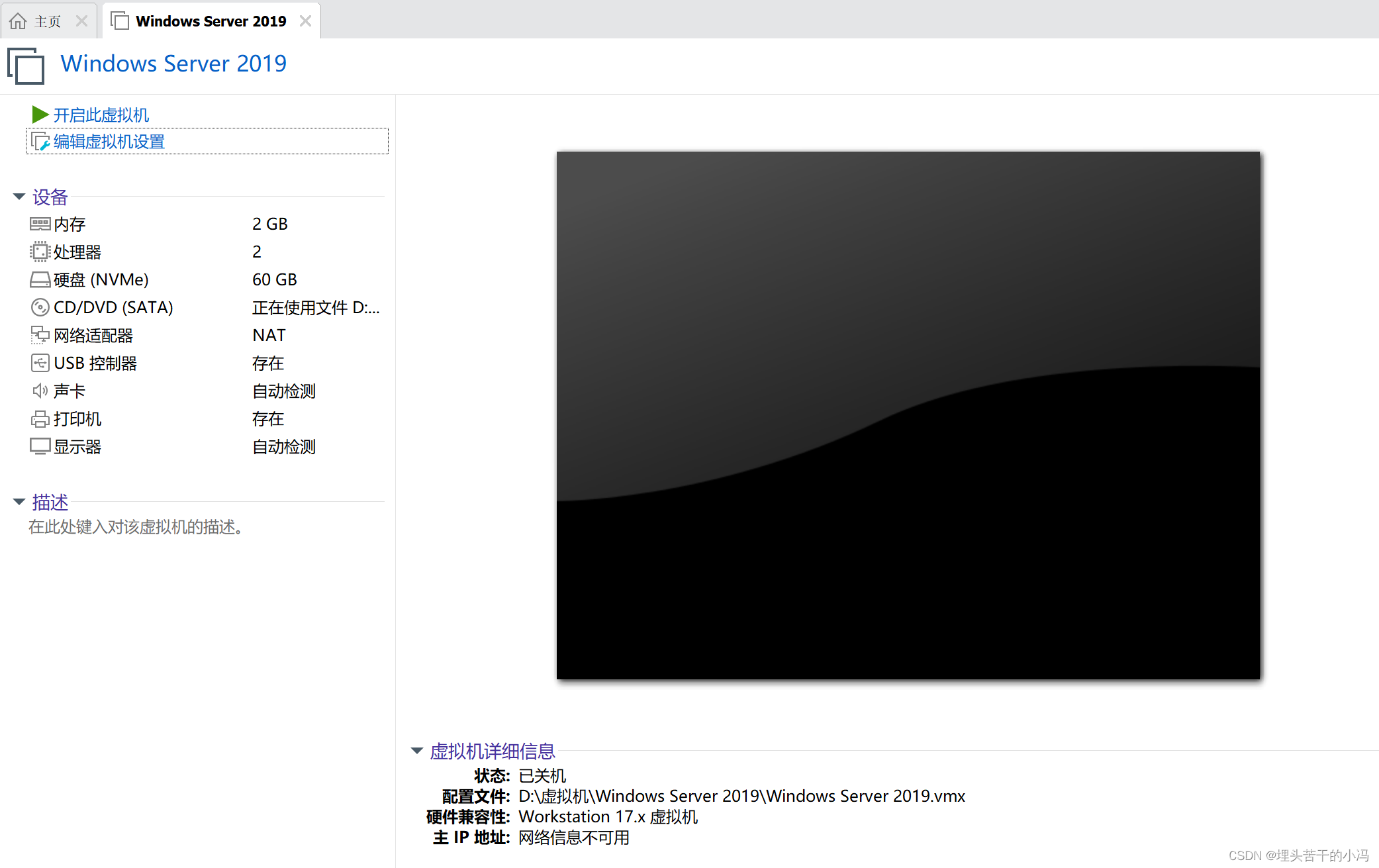
Task: Collapse the 描述 description section
Action: coord(19,502)
